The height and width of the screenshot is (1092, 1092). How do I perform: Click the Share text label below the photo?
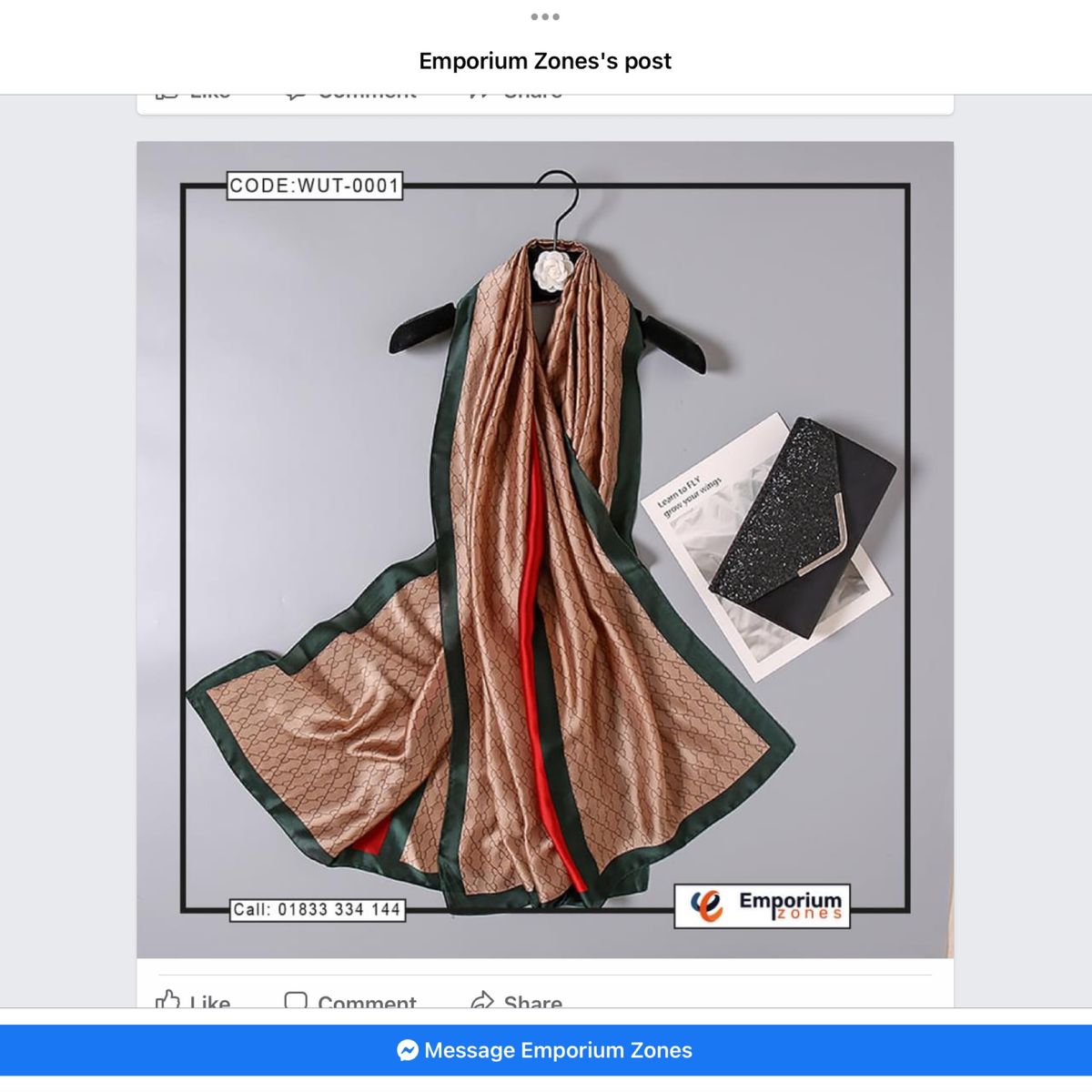coord(533,1001)
